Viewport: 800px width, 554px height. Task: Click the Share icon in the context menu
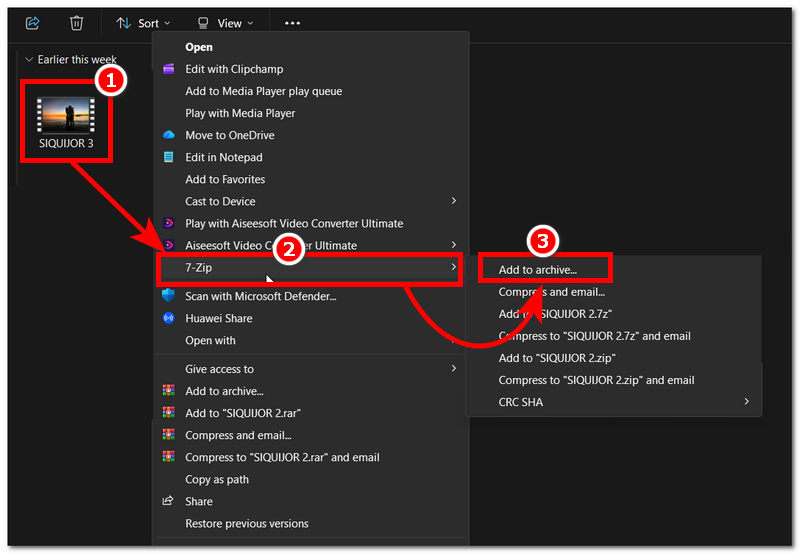(168, 501)
